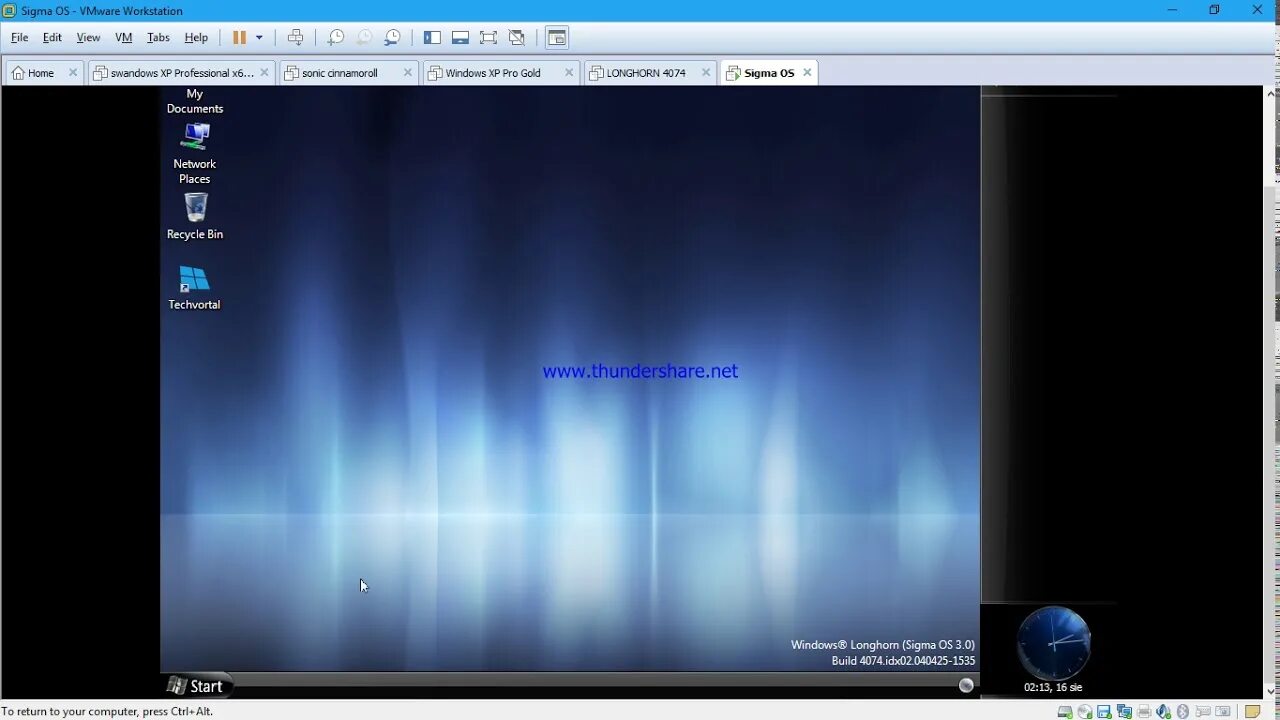1280x720 pixels.
Task: Open the Edit menu
Action: coord(52,37)
